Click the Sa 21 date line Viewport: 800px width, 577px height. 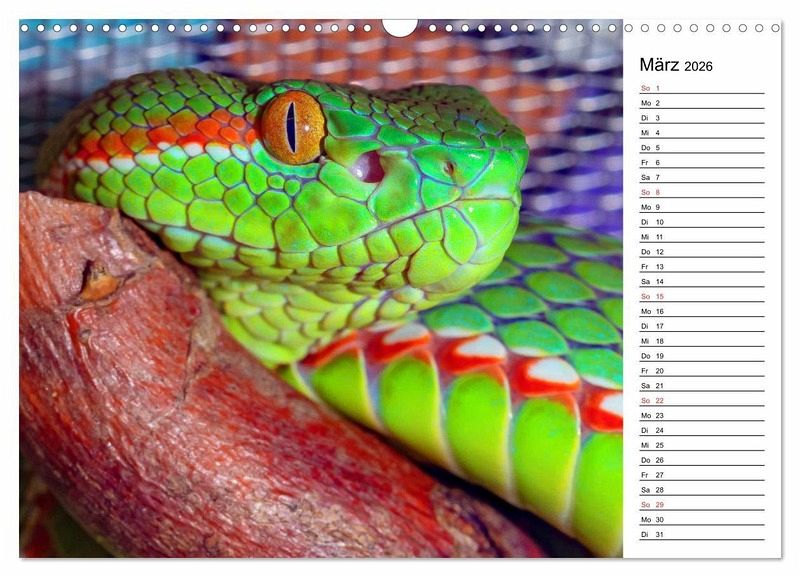(x=701, y=386)
